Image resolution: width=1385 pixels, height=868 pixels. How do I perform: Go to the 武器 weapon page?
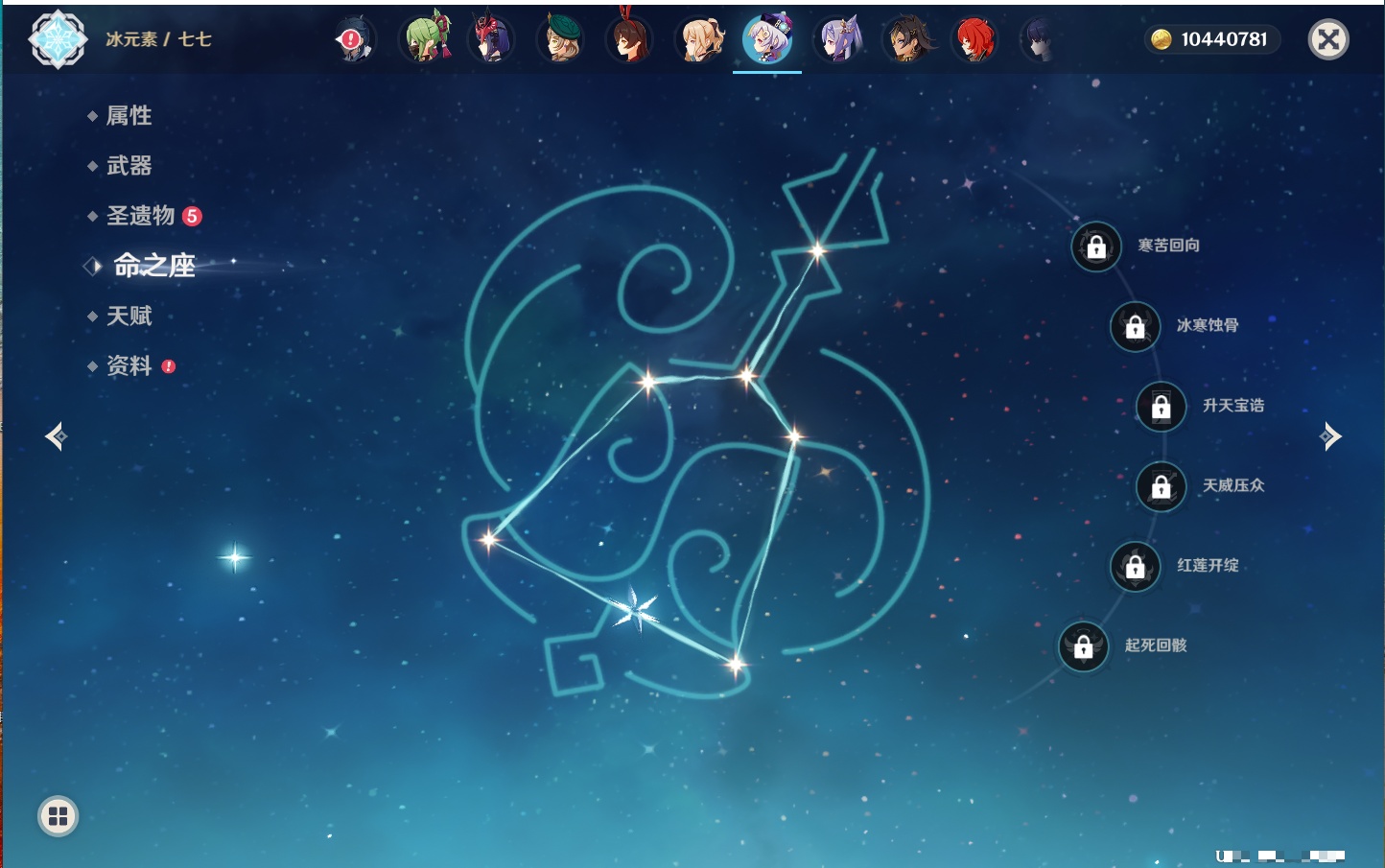pos(129,166)
